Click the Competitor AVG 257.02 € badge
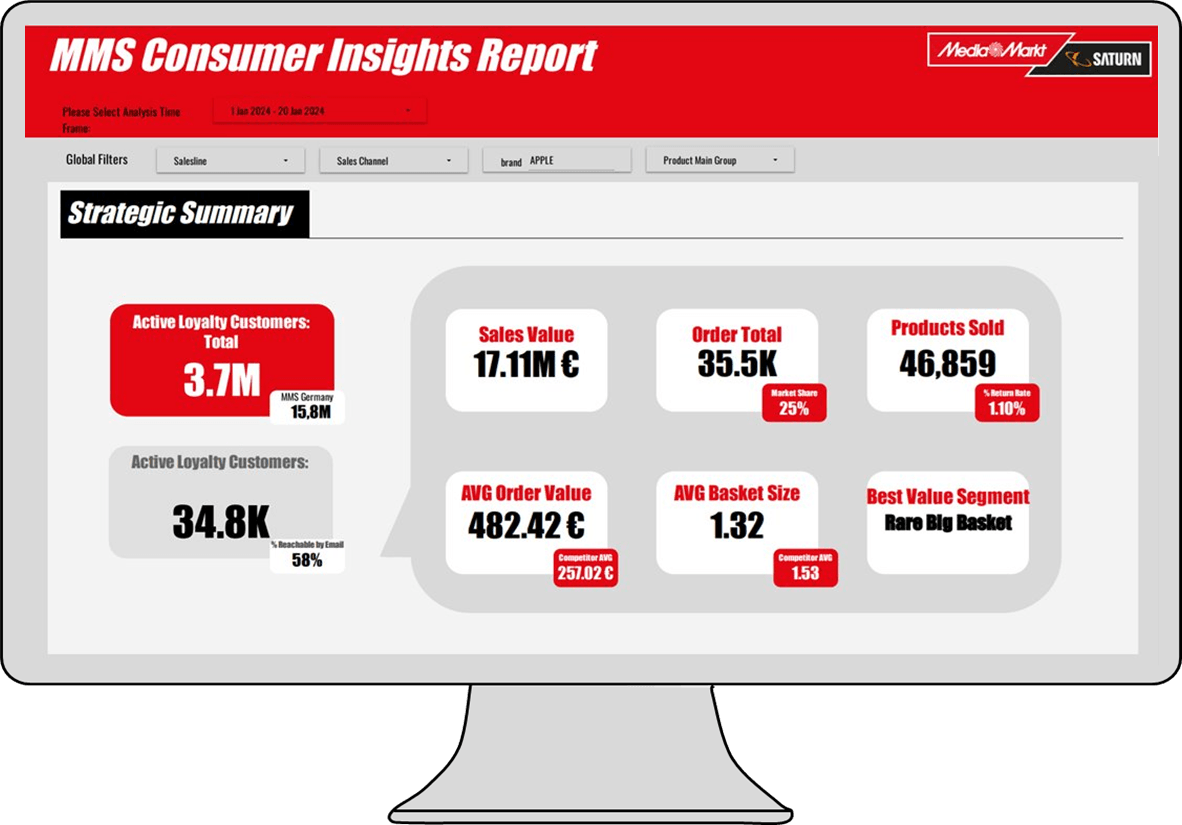The height and width of the screenshot is (825, 1182). coord(585,567)
